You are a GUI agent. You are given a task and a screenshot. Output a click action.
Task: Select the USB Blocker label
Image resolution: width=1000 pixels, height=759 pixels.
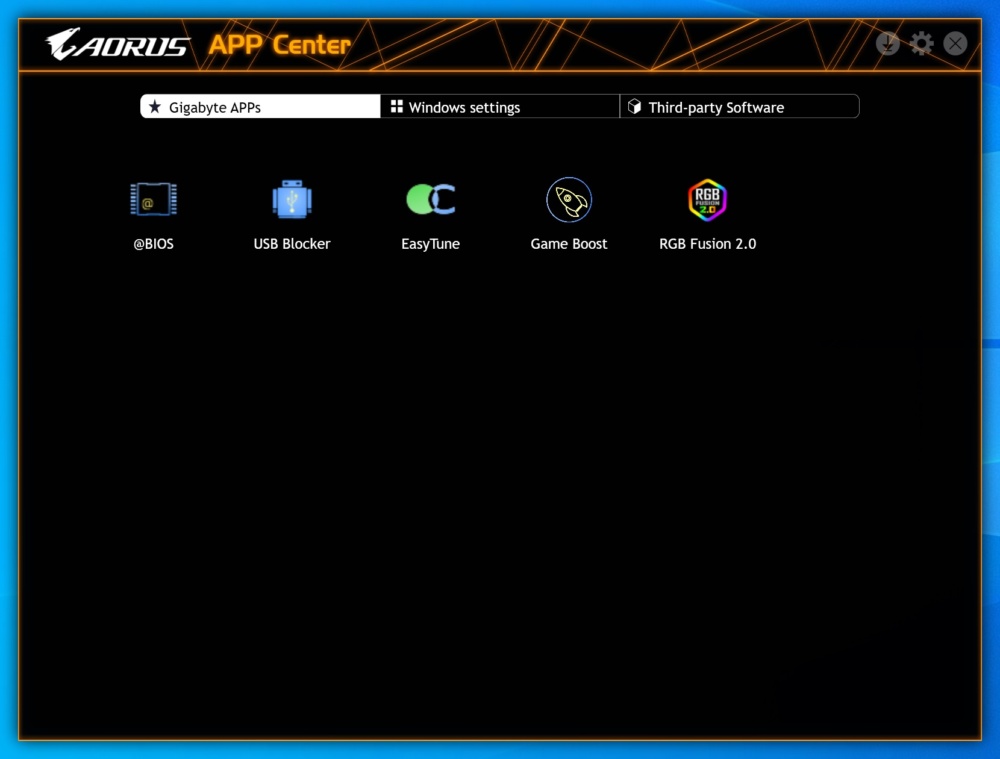[x=292, y=244]
